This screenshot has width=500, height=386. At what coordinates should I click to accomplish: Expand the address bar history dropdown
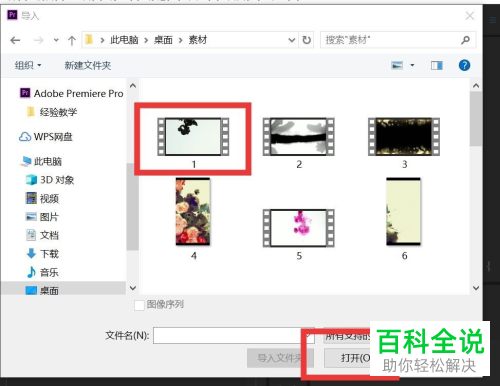pos(292,40)
